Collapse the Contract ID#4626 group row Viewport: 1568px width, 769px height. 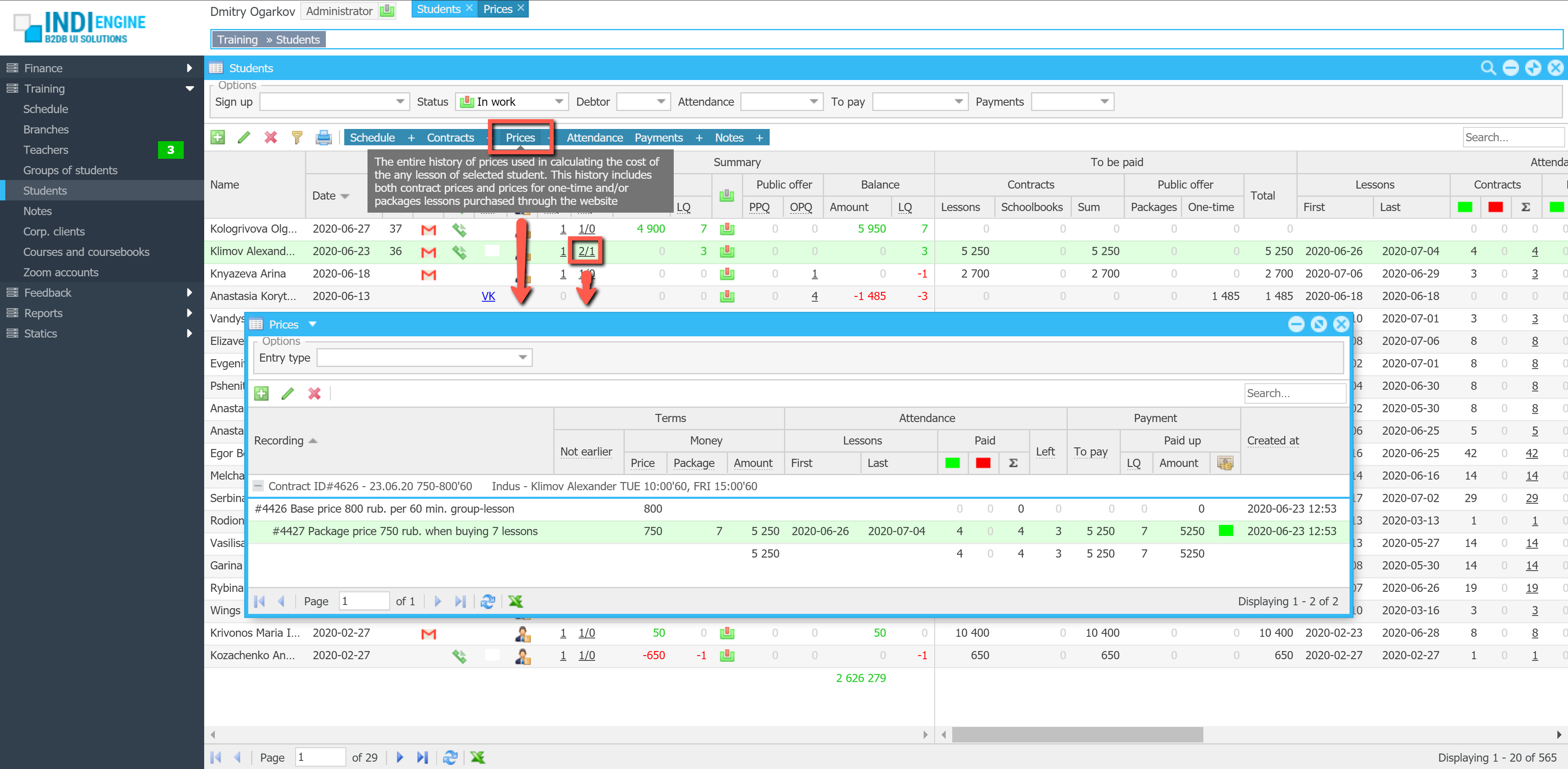point(258,486)
